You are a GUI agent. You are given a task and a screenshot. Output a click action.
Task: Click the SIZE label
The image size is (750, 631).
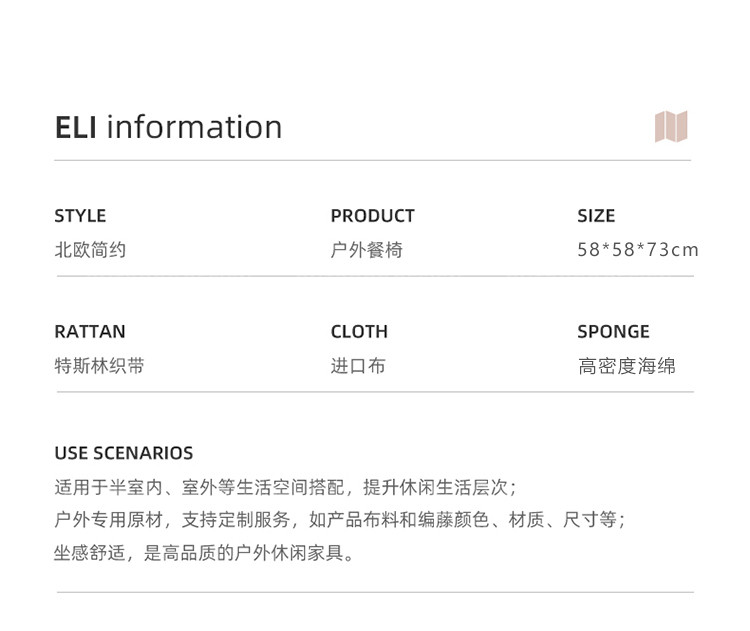(596, 216)
